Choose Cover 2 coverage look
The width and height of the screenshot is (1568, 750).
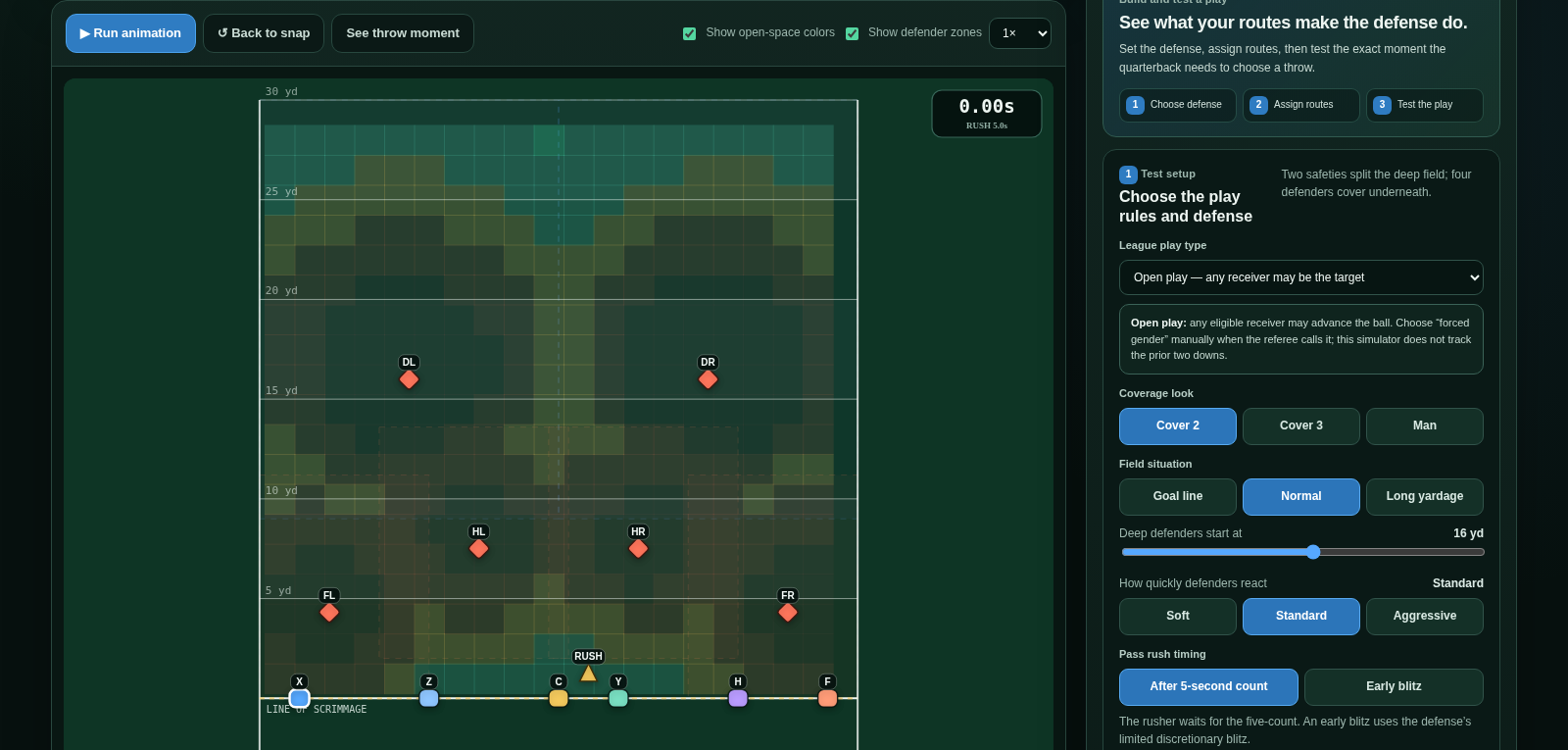coord(1178,426)
